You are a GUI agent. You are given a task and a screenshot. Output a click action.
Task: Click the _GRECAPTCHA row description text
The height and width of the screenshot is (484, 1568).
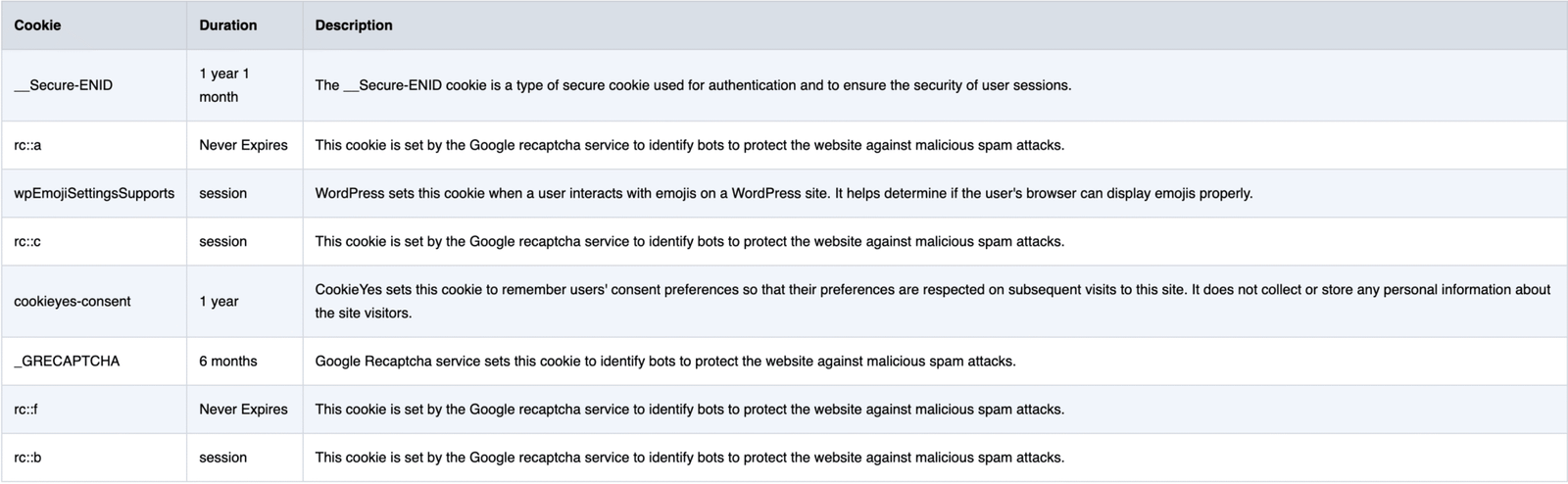(x=665, y=362)
